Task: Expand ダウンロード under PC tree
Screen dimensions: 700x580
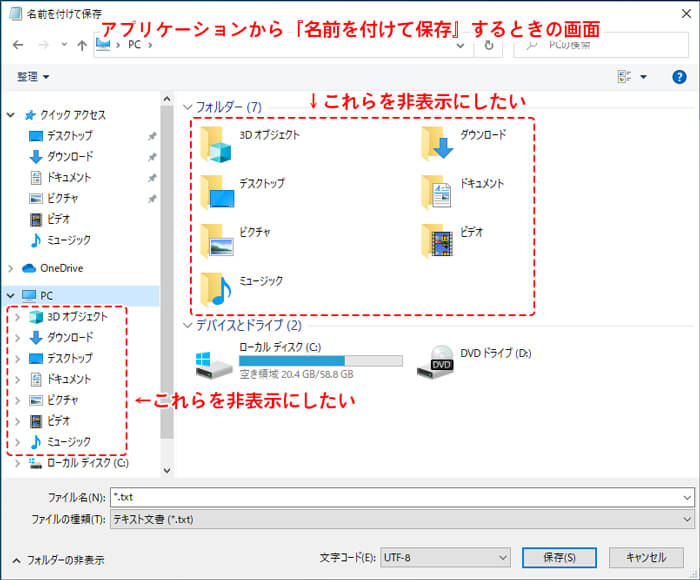Action: coord(18,338)
